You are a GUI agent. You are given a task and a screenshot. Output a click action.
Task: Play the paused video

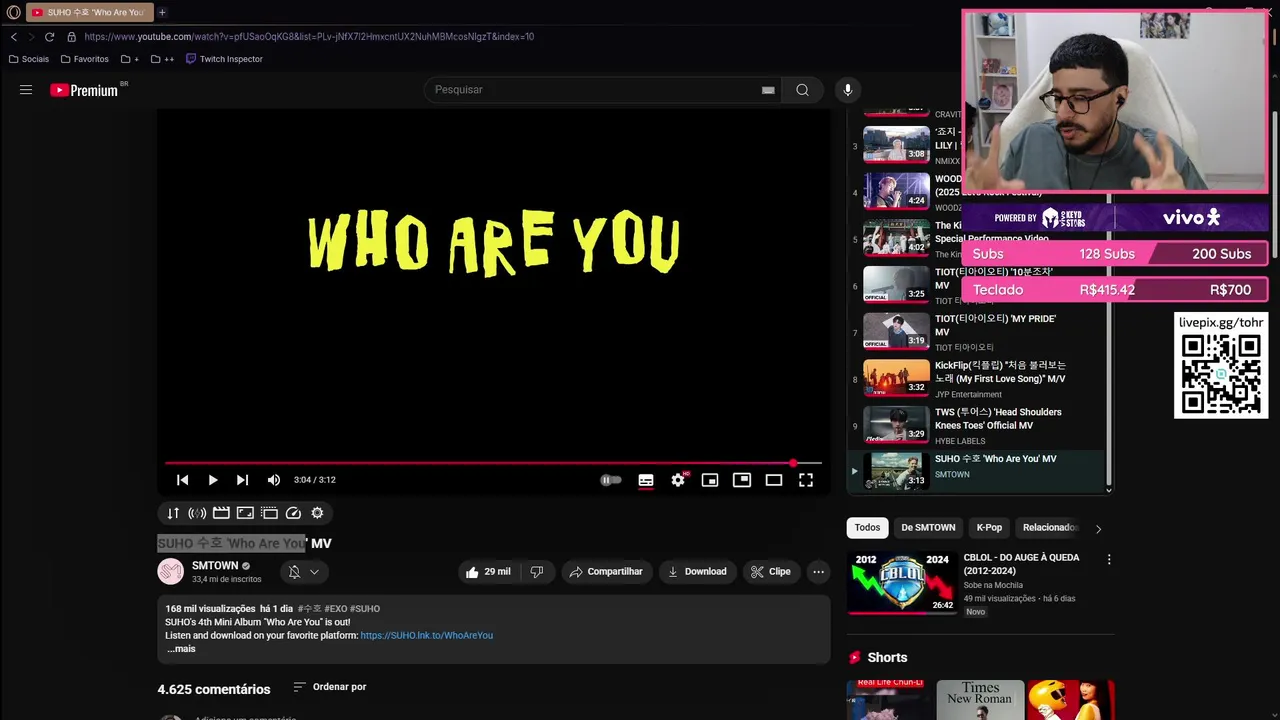(212, 480)
